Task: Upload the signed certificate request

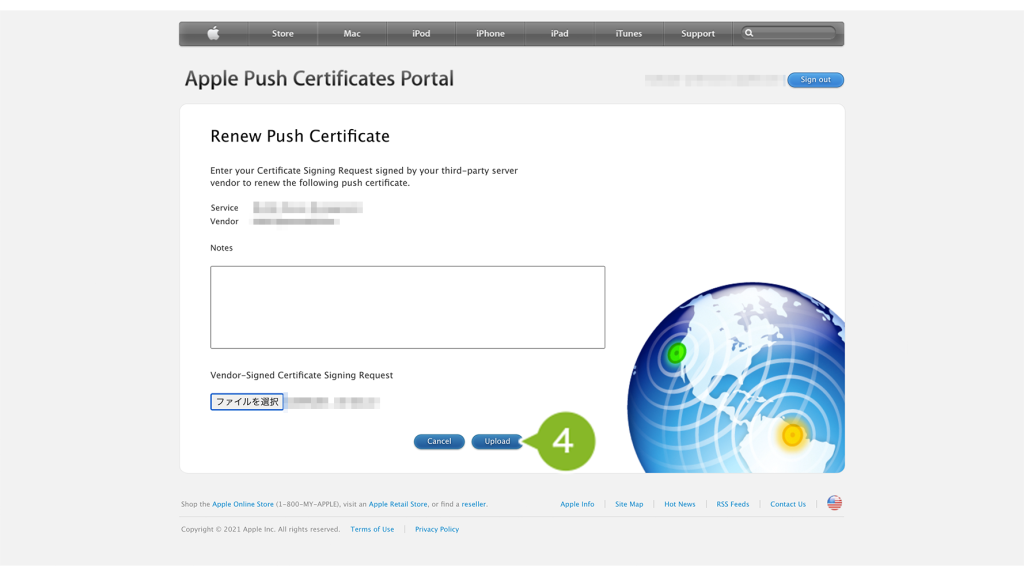Action: [x=497, y=441]
